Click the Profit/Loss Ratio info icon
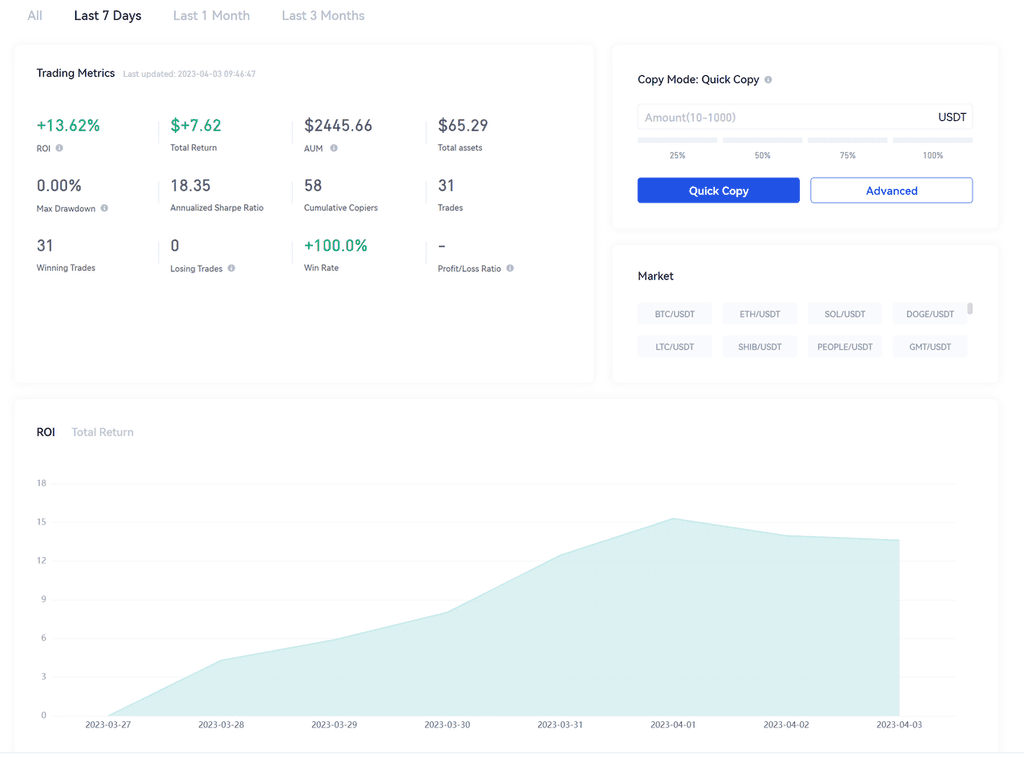The height and width of the screenshot is (766, 1024). click(x=510, y=268)
